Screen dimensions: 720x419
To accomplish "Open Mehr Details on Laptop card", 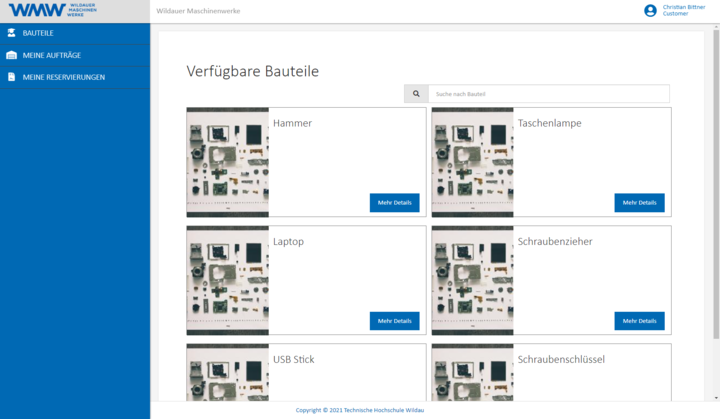I will (x=394, y=321).
